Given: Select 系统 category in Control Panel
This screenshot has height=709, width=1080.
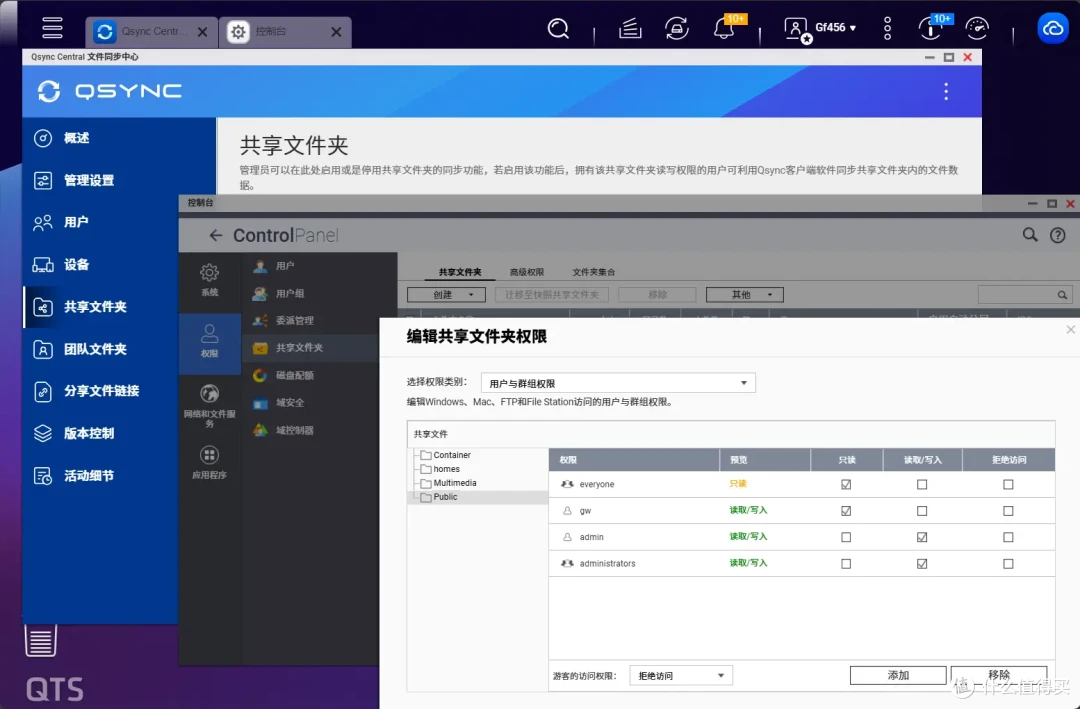Looking at the screenshot, I should [209, 280].
